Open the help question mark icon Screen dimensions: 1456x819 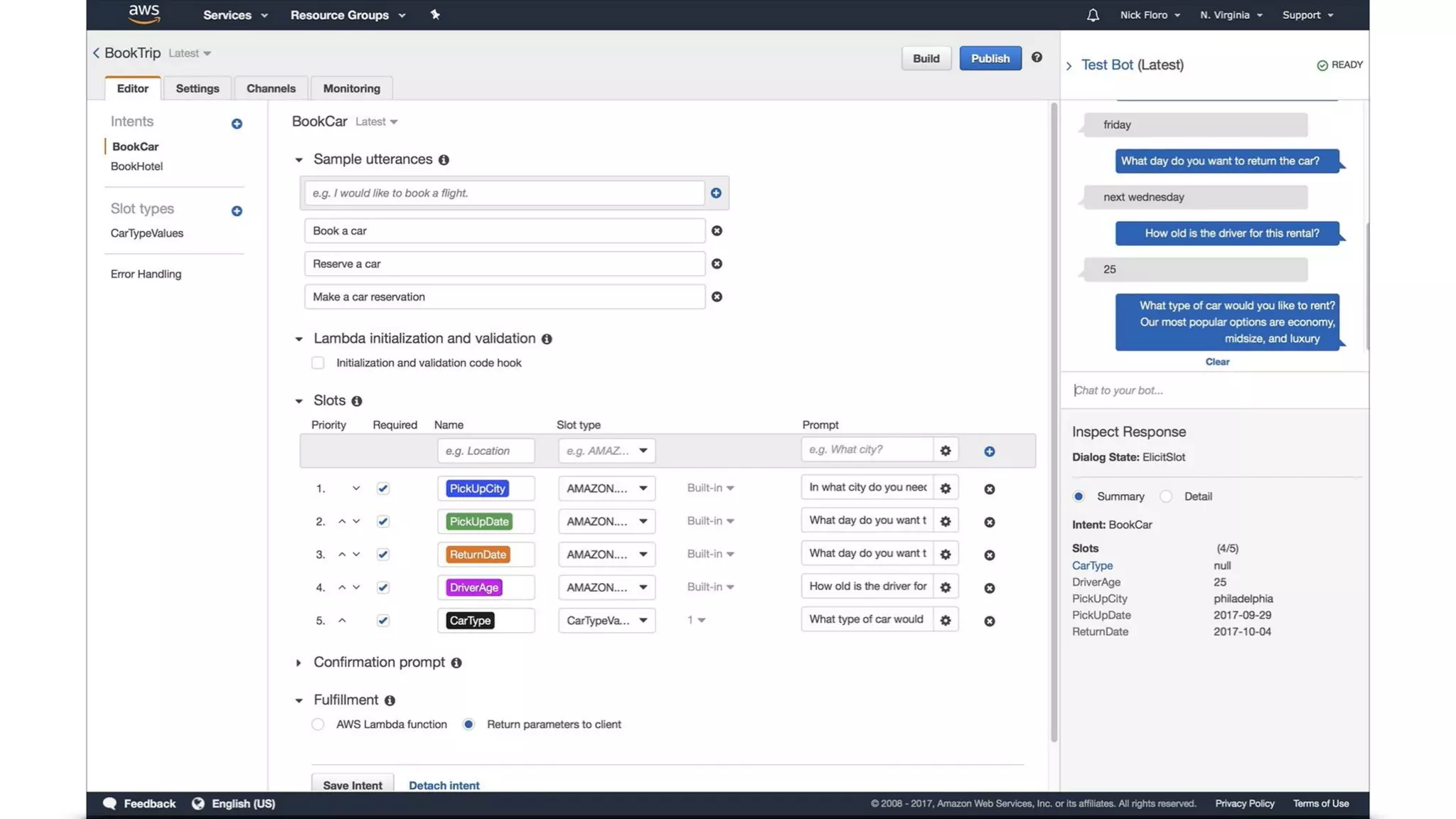[x=1037, y=58]
